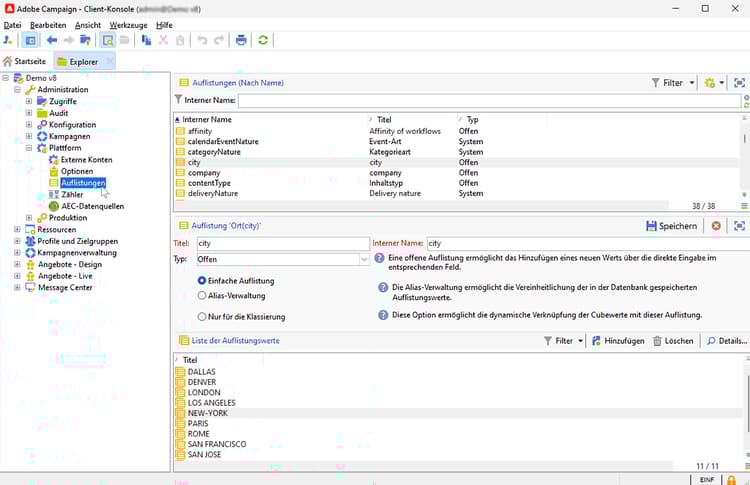Image resolution: width=750 pixels, height=485 pixels.
Task: Click the Startseite home icon
Action: click(x=8, y=62)
